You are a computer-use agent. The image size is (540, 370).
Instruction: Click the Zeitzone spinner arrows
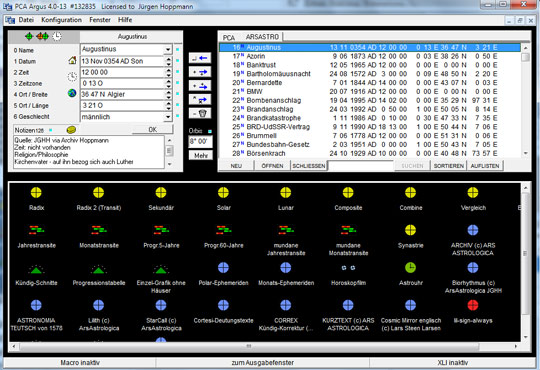pyautogui.click(x=168, y=83)
